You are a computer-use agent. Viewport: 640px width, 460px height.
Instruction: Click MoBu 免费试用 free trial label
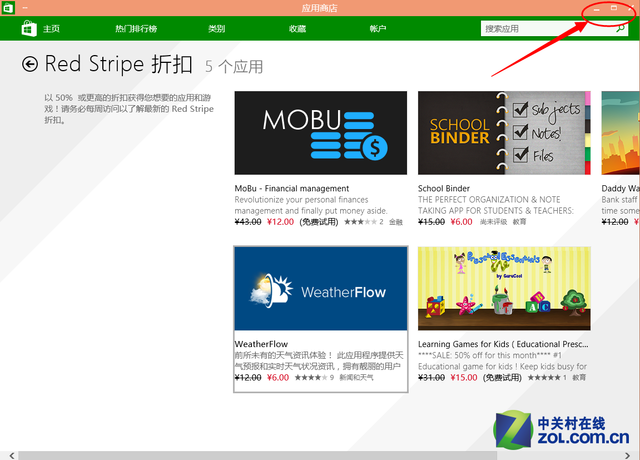[x=319, y=222]
